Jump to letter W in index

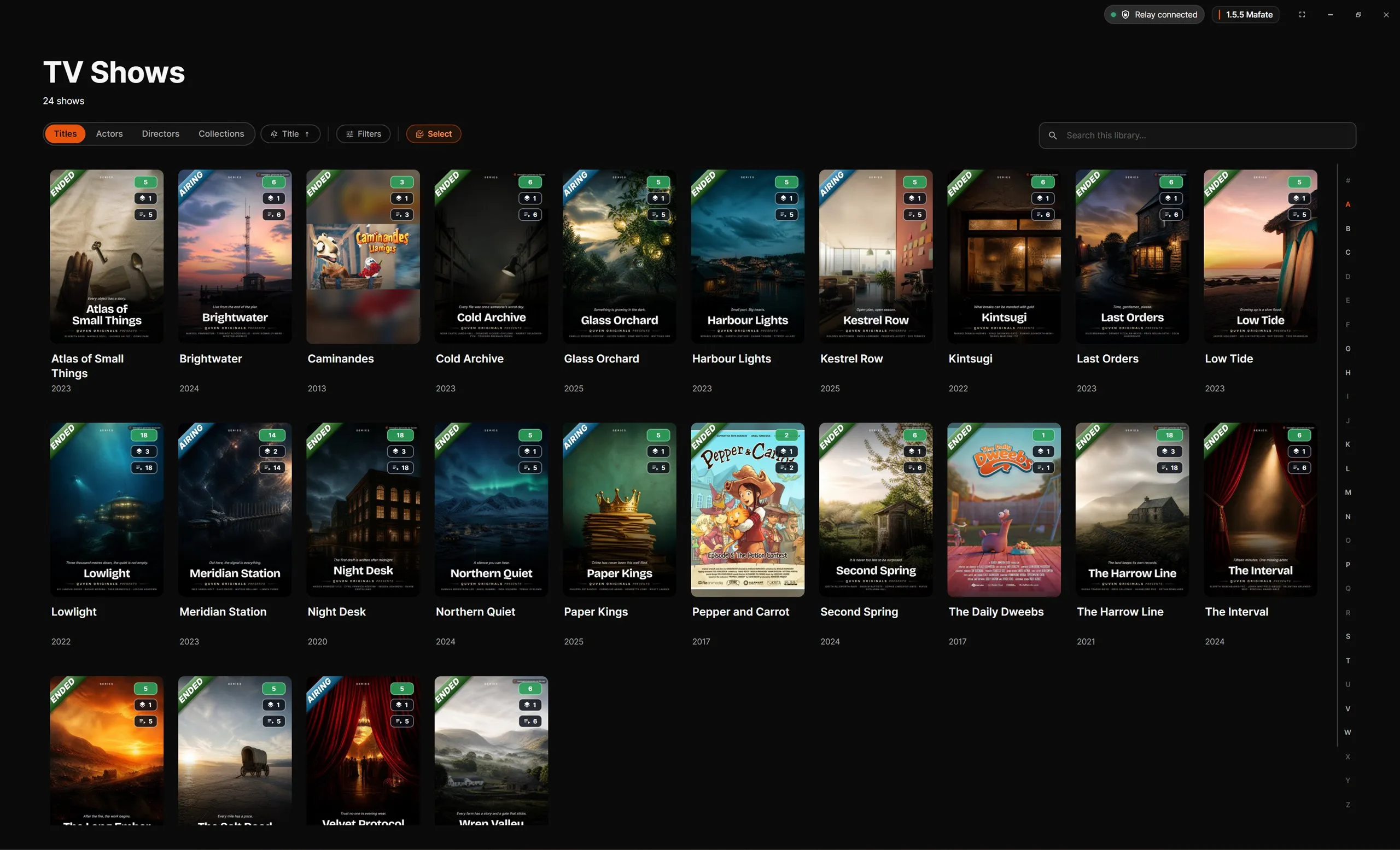click(x=1347, y=732)
